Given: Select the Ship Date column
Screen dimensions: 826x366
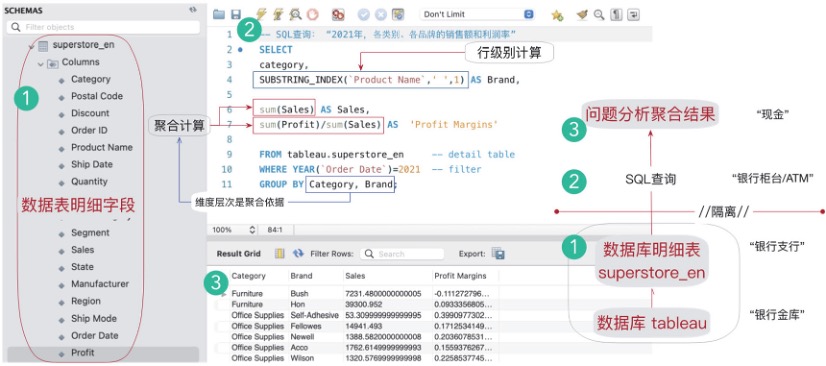Looking at the screenshot, I should [x=92, y=164].
